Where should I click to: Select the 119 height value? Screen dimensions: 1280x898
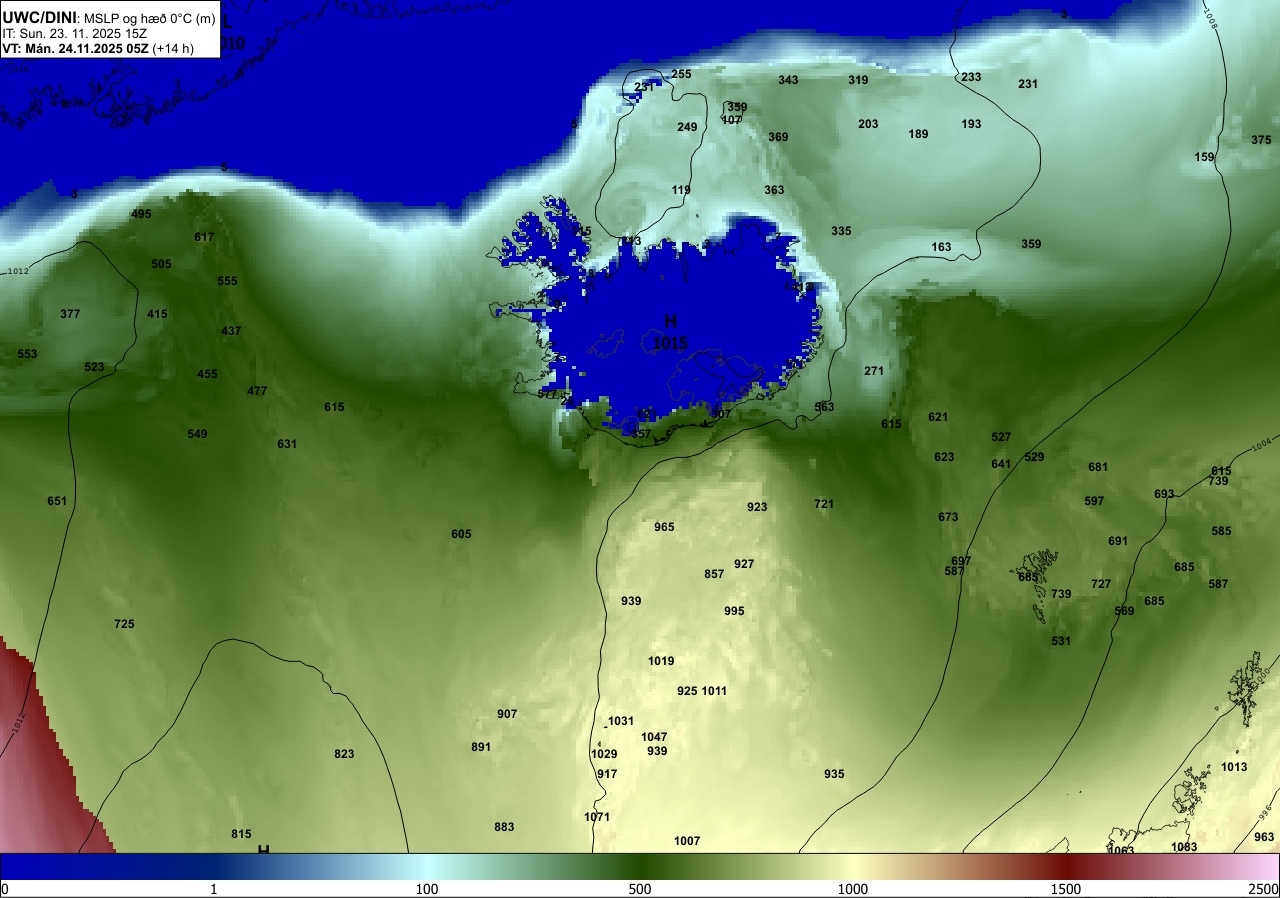click(x=681, y=190)
